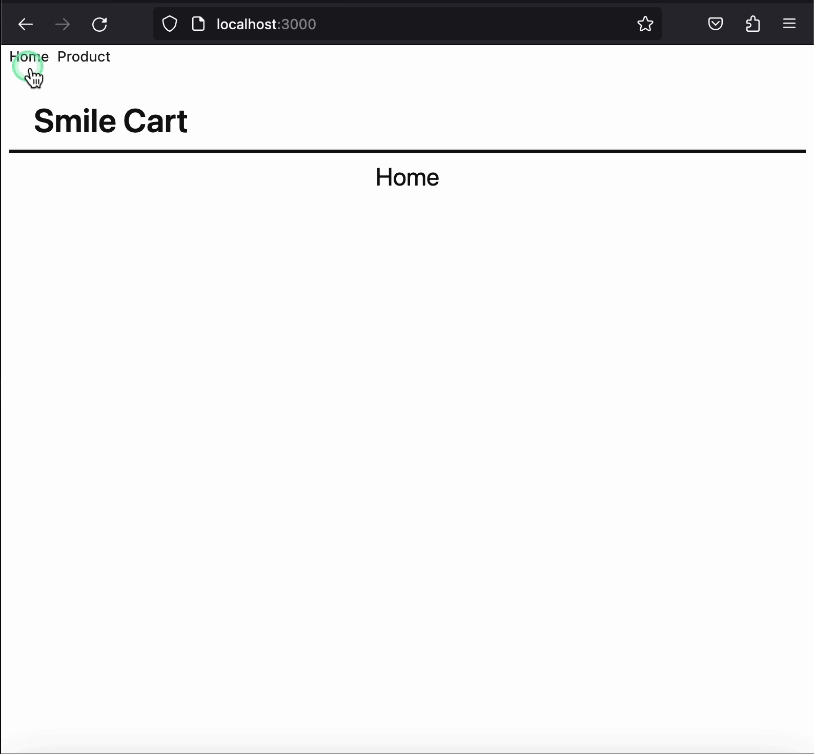Click the Smile Cart heading
Screen dimensions: 814x754
111,121
